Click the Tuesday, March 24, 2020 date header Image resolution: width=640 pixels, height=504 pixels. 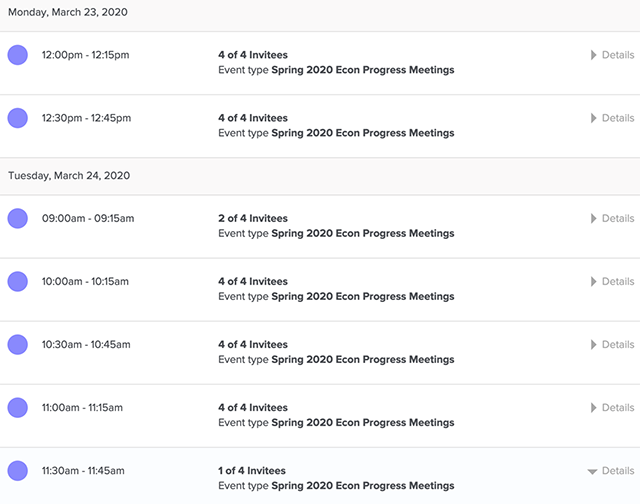[69, 175]
